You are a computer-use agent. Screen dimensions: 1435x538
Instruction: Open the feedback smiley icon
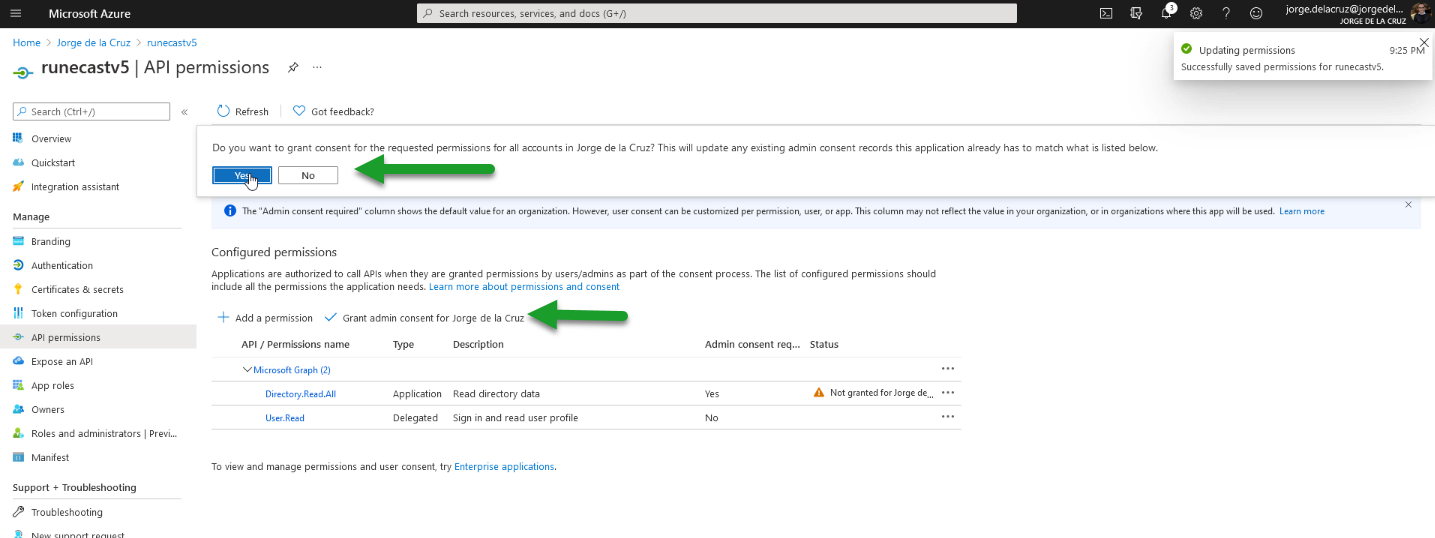tap(1256, 13)
